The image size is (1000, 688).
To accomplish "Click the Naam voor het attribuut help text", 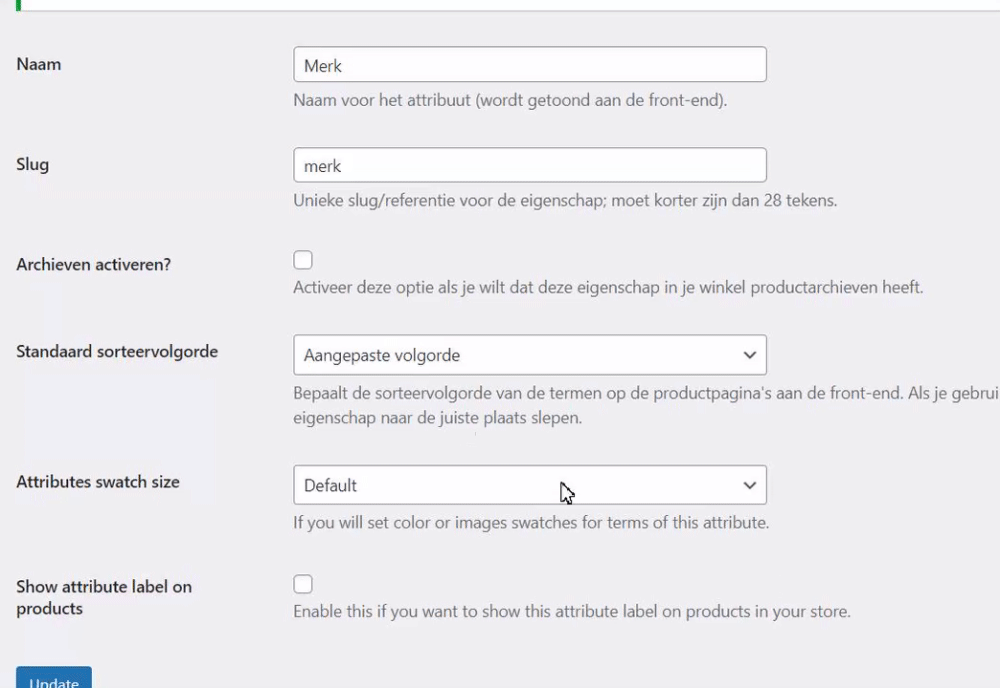I will (x=509, y=100).
